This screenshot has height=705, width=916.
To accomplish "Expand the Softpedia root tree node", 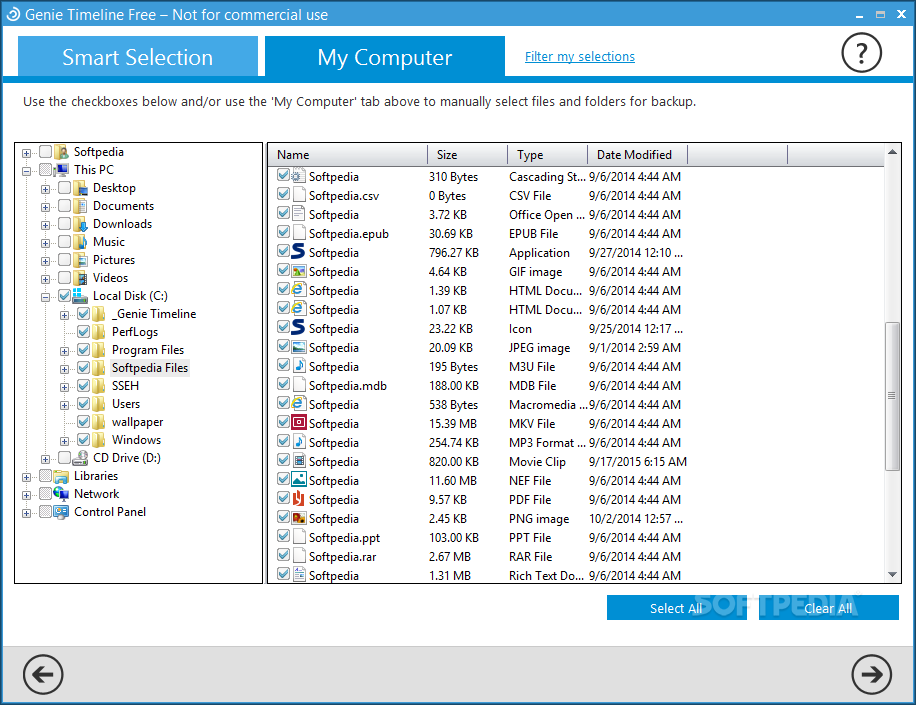I will 26,153.
